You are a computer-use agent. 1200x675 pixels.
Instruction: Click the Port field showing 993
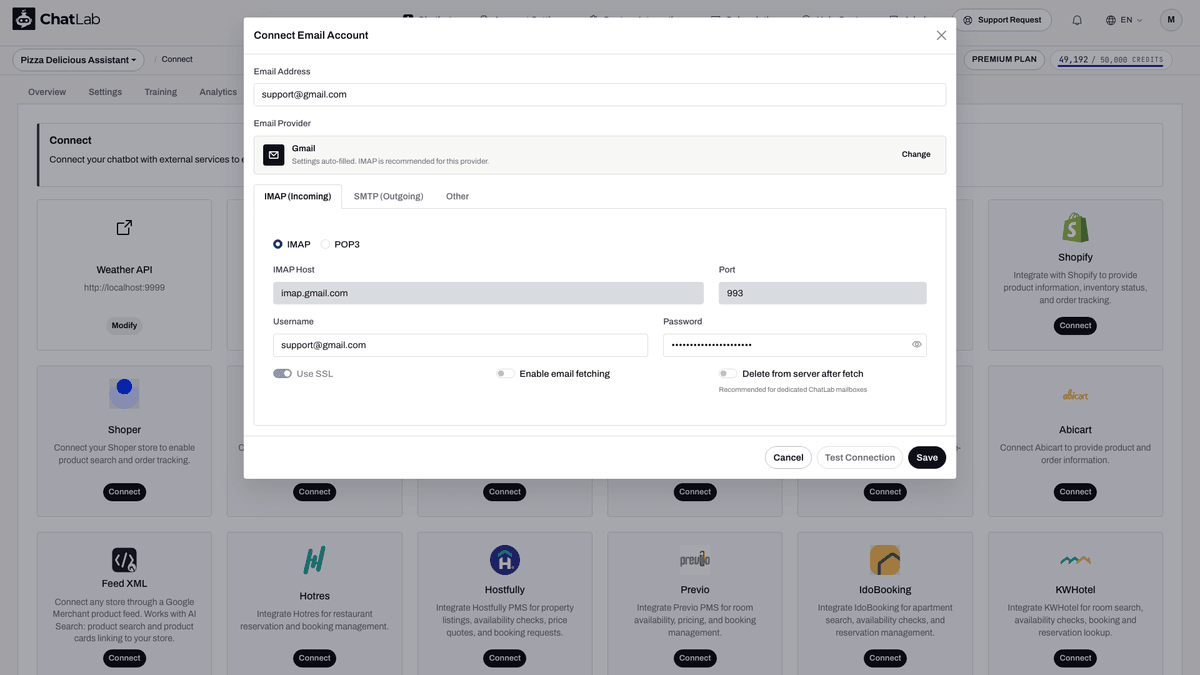click(x=823, y=293)
